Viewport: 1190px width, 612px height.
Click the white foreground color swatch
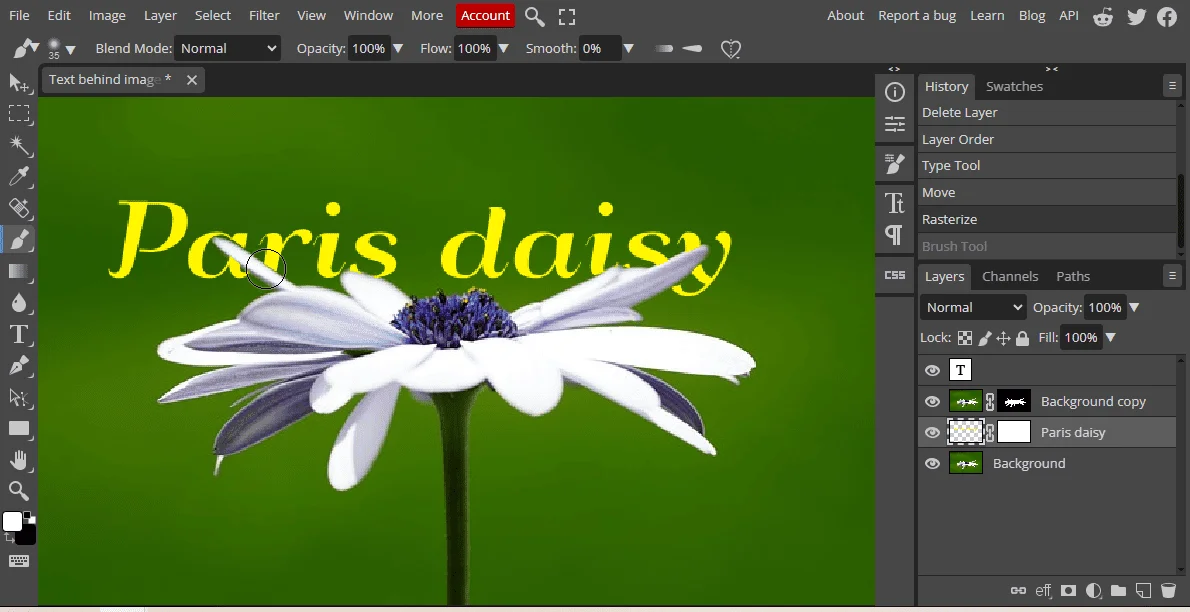(x=13, y=521)
